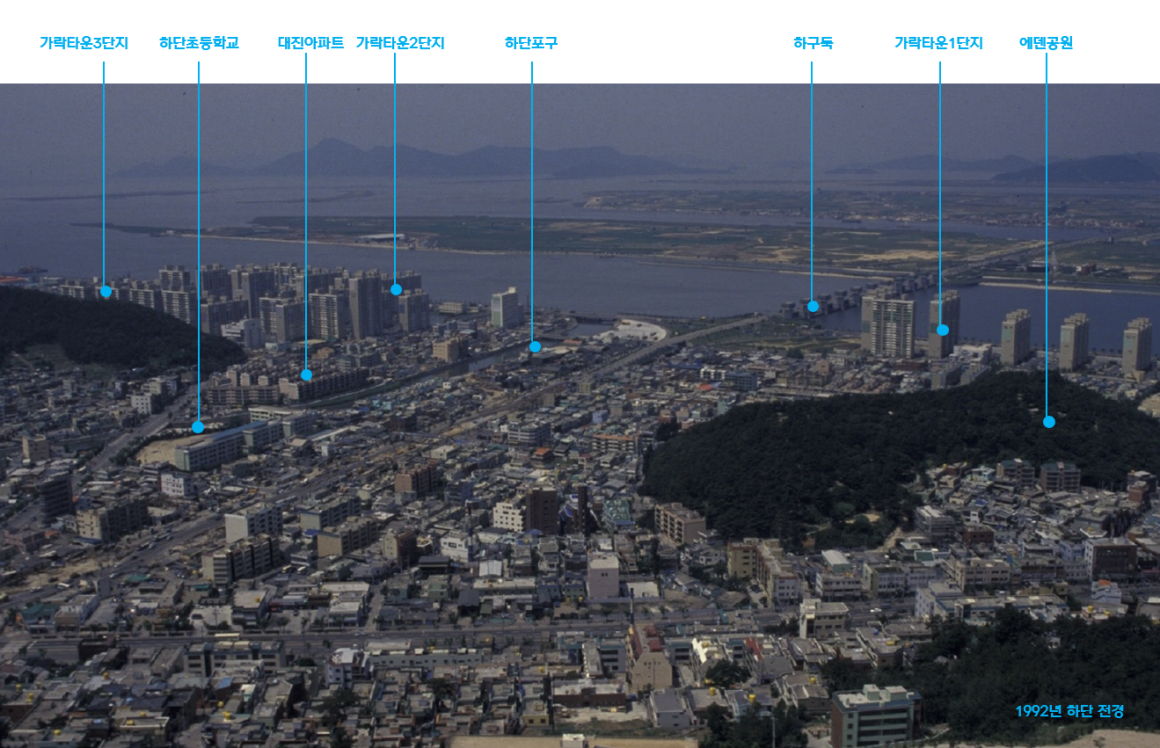This screenshot has height=748, width=1160.
Task: Open the 하구둑 label
Action: [812, 43]
